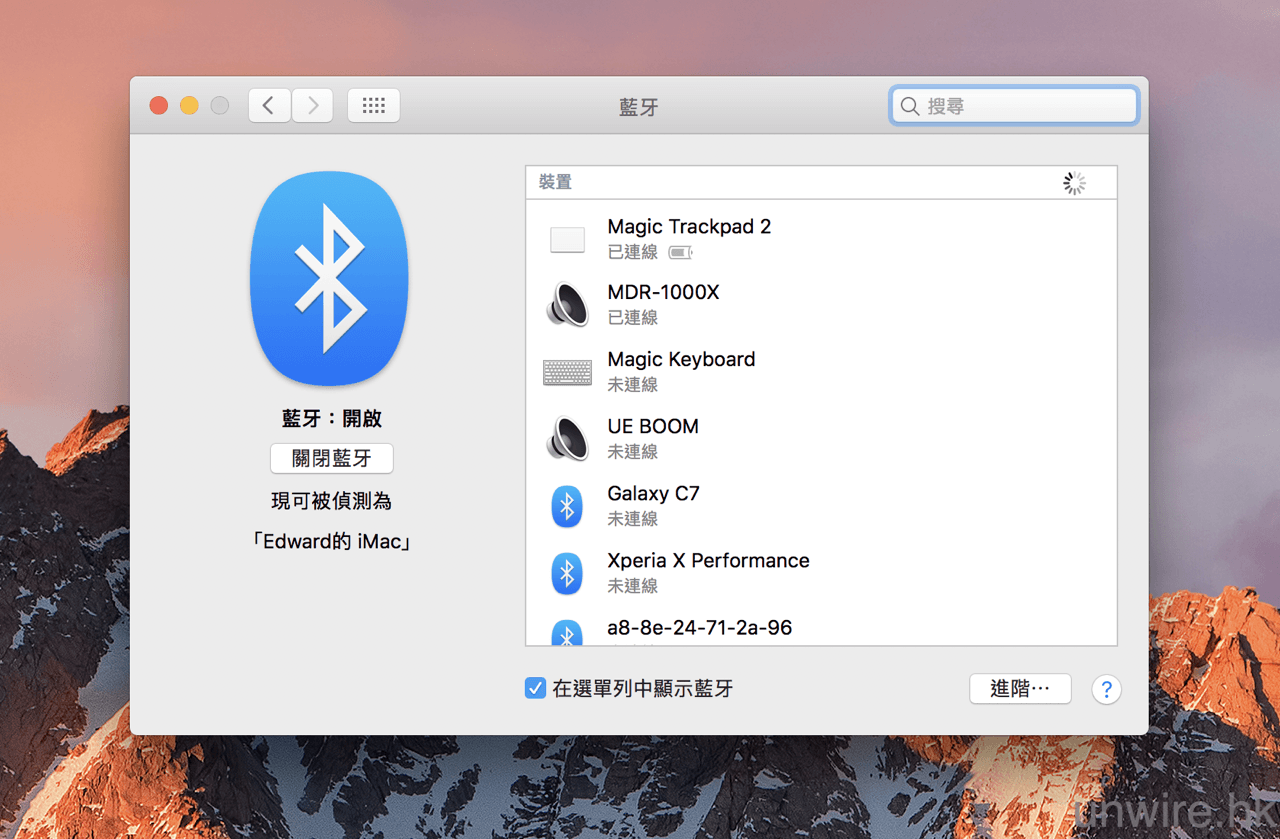Viewport: 1280px width, 839px height.
Task: Click the Magic Trackpad 2 device icon
Action: point(567,239)
